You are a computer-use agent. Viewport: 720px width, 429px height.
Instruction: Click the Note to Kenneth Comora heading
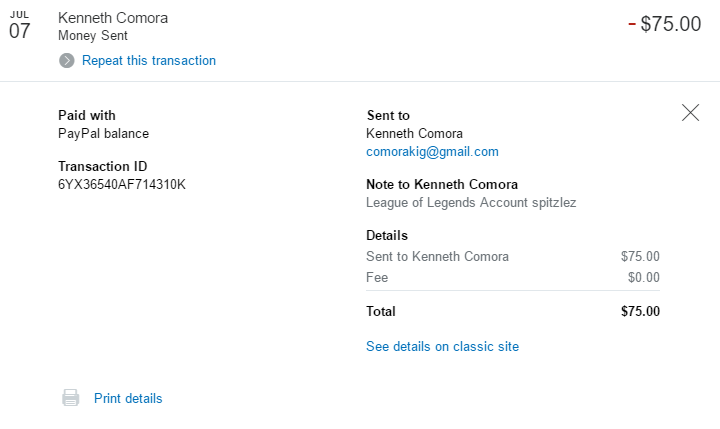pyautogui.click(x=441, y=184)
